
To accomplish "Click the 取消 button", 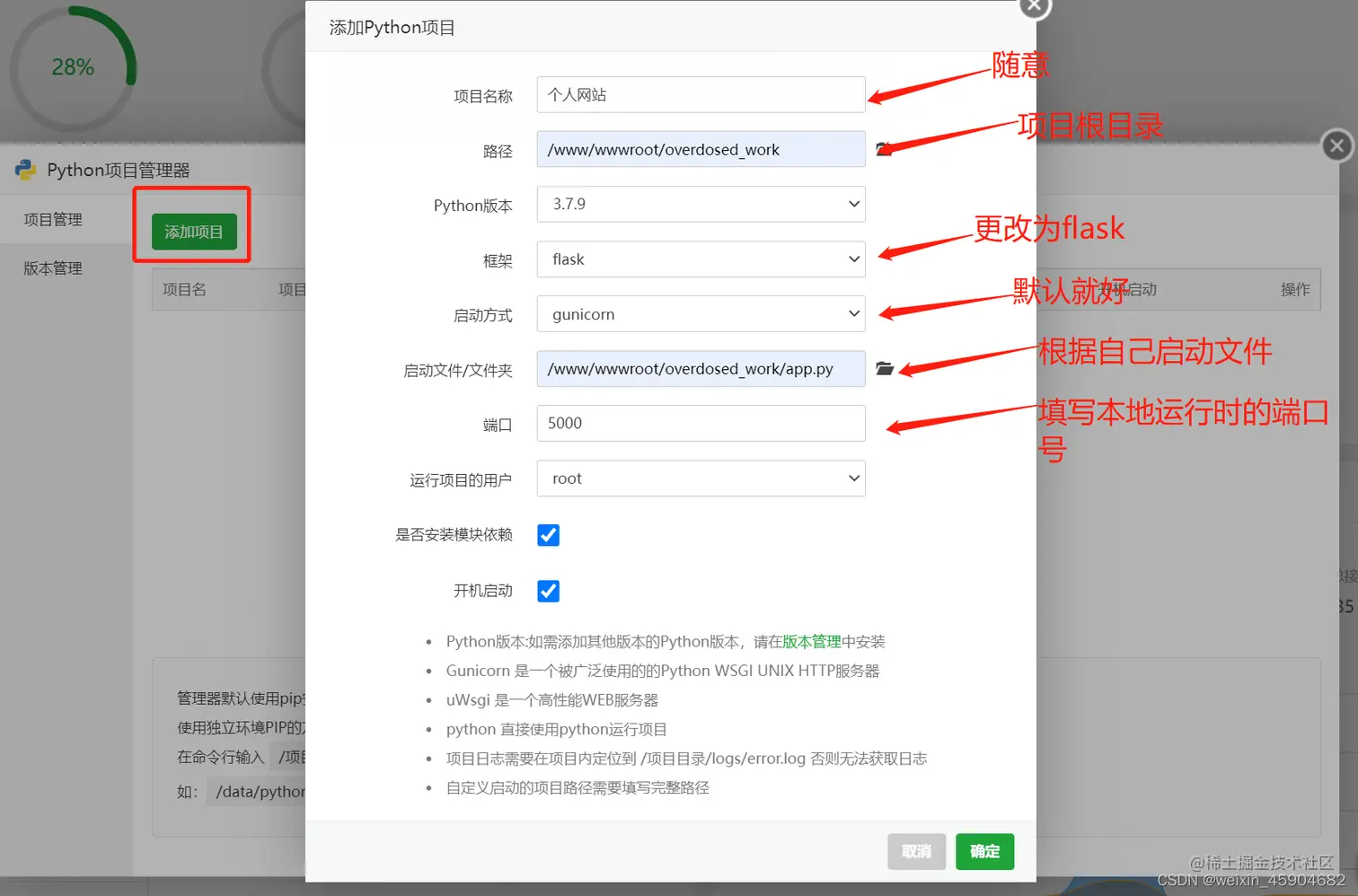I will [x=916, y=851].
